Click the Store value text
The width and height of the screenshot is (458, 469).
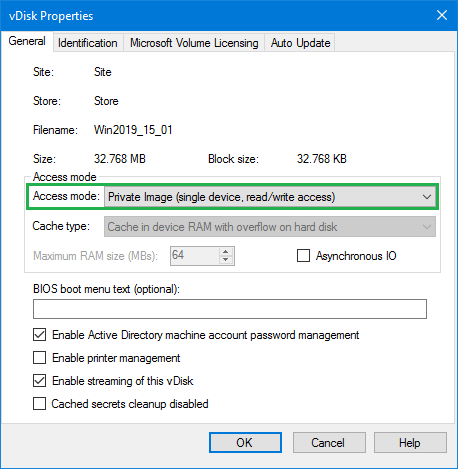(106, 101)
